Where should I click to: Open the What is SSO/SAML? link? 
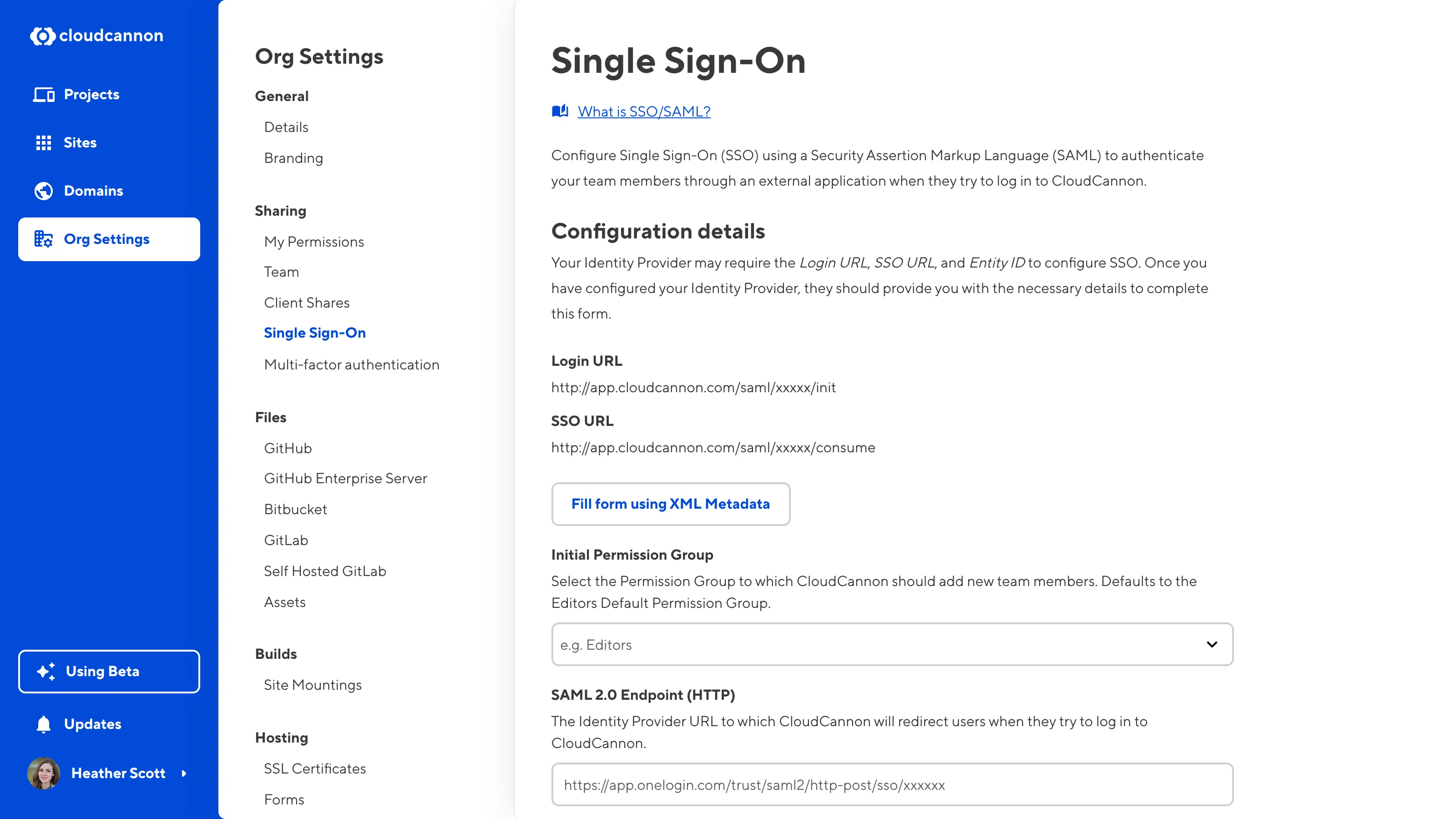[x=644, y=111]
